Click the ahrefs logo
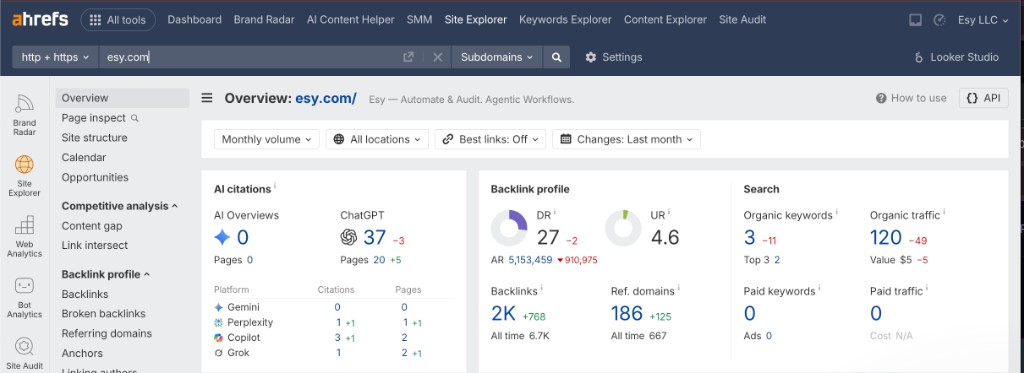1024x373 pixels. pos(40,20)
